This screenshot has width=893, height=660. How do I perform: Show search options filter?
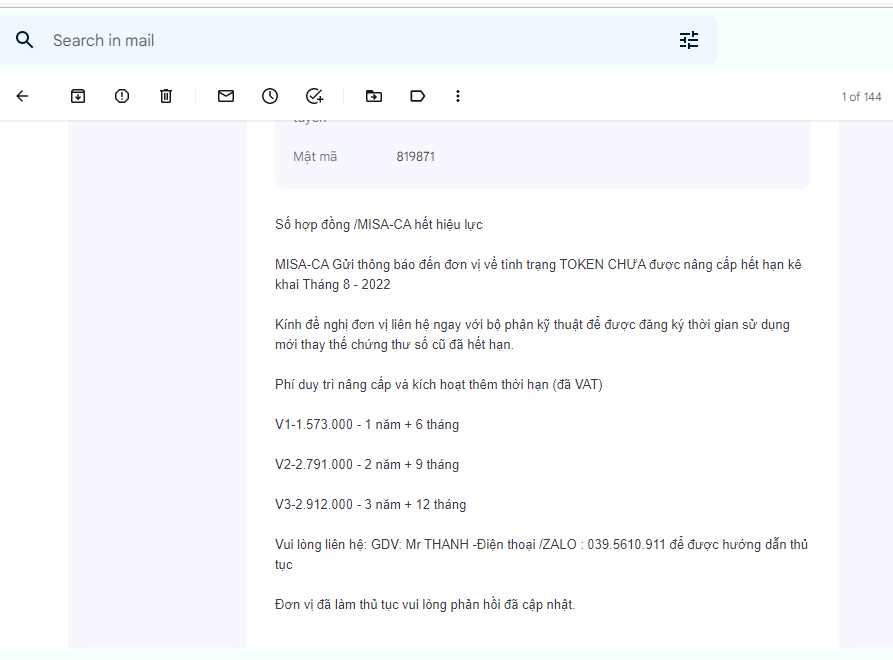point(689,40)
